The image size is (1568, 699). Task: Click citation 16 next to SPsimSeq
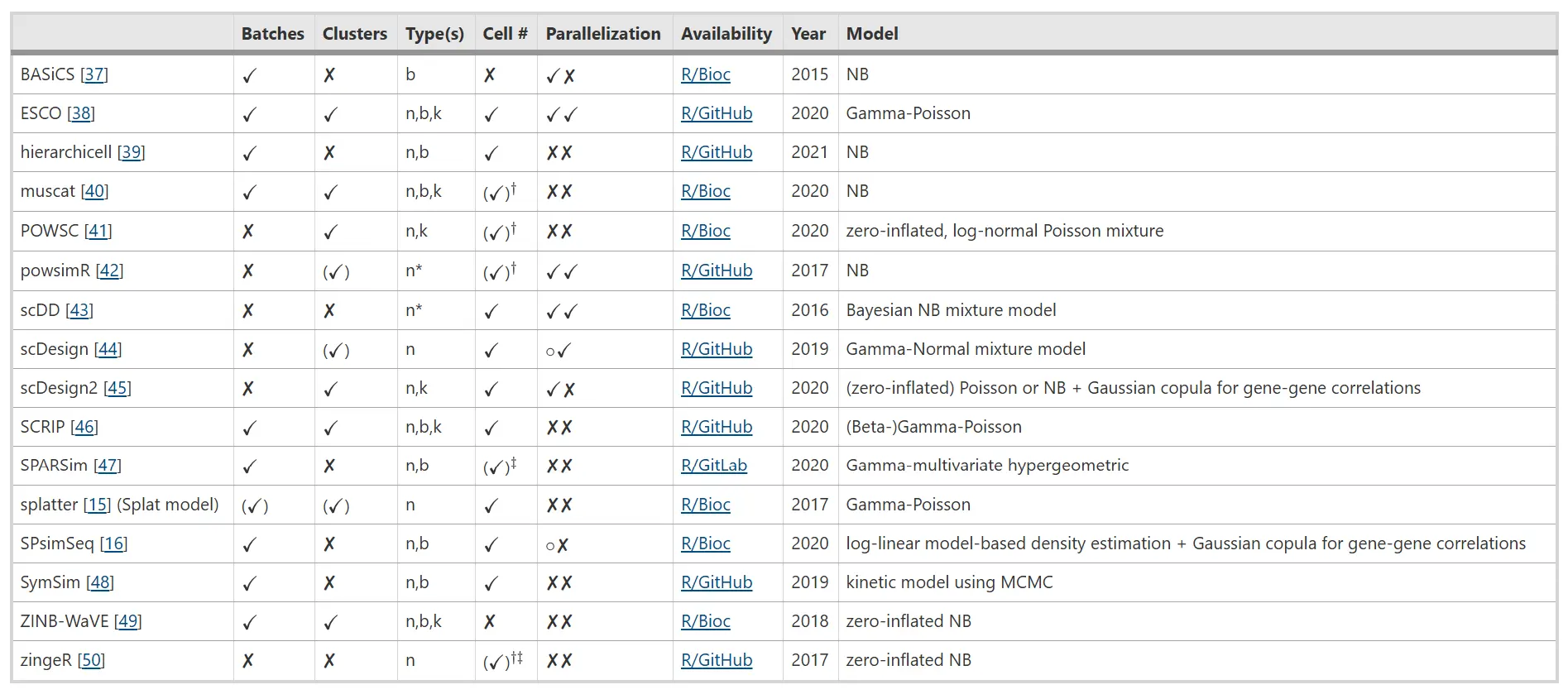coord(114,543)
